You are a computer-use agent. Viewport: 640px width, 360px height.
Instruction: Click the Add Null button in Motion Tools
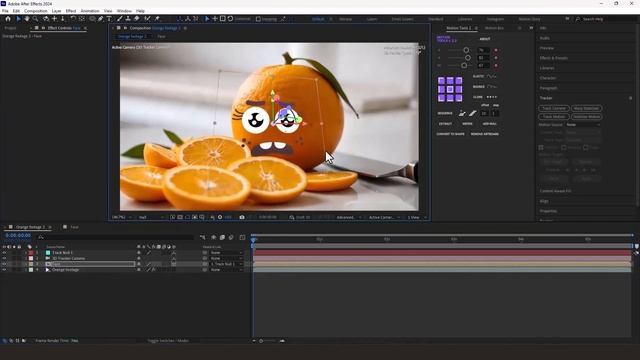[489, 124]
